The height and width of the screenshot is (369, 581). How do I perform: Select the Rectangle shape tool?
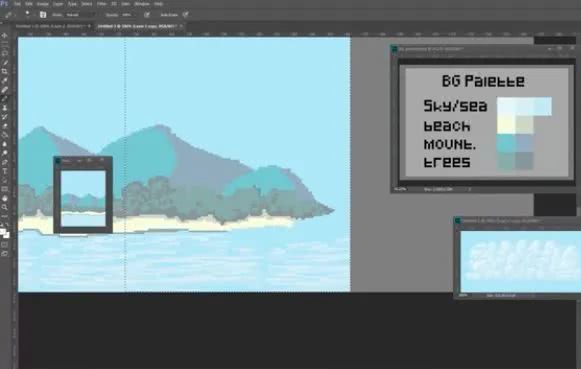pyautogui.click(x=5, y=189)
